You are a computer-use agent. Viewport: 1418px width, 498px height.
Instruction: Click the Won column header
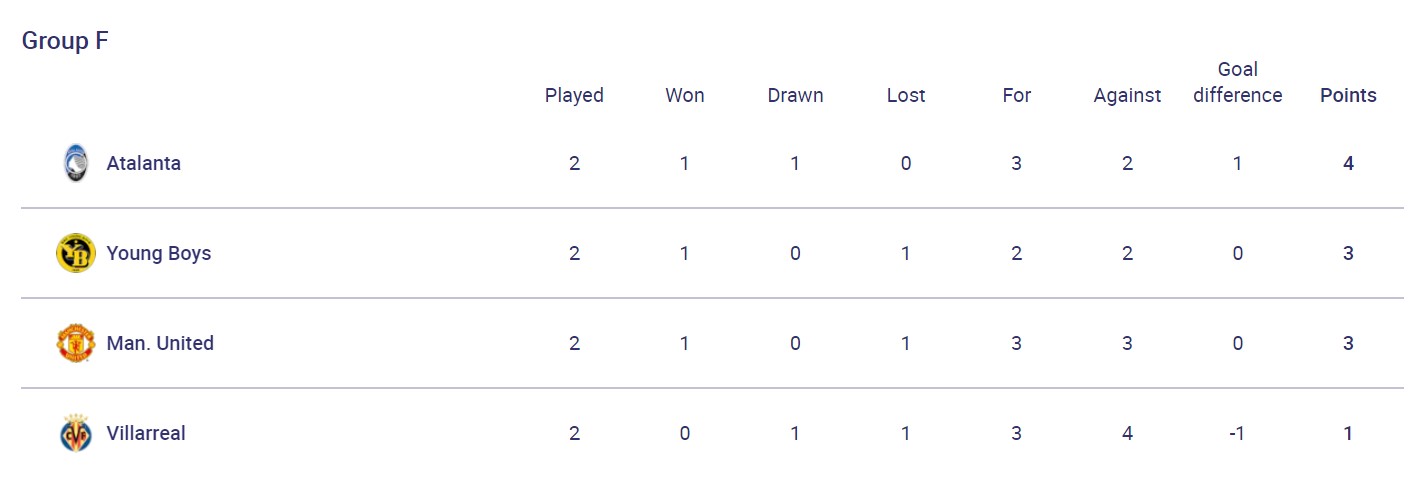point(685,95)
